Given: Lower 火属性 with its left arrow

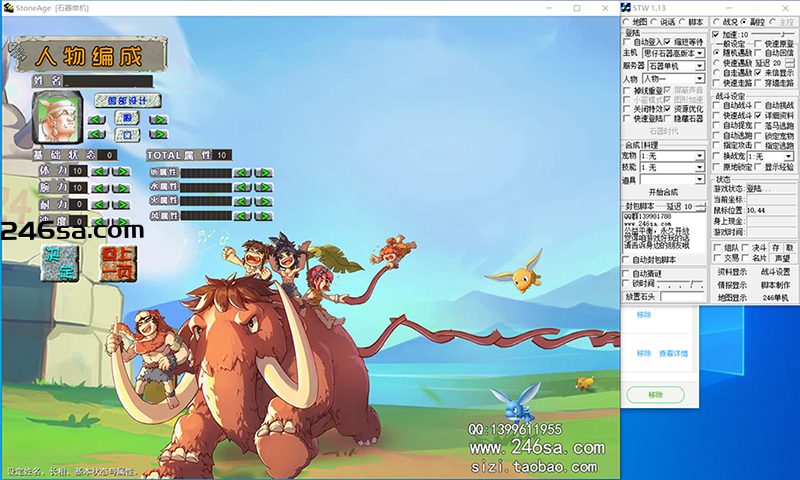Looking at the screenshot, I should click(x=242, y=201).
